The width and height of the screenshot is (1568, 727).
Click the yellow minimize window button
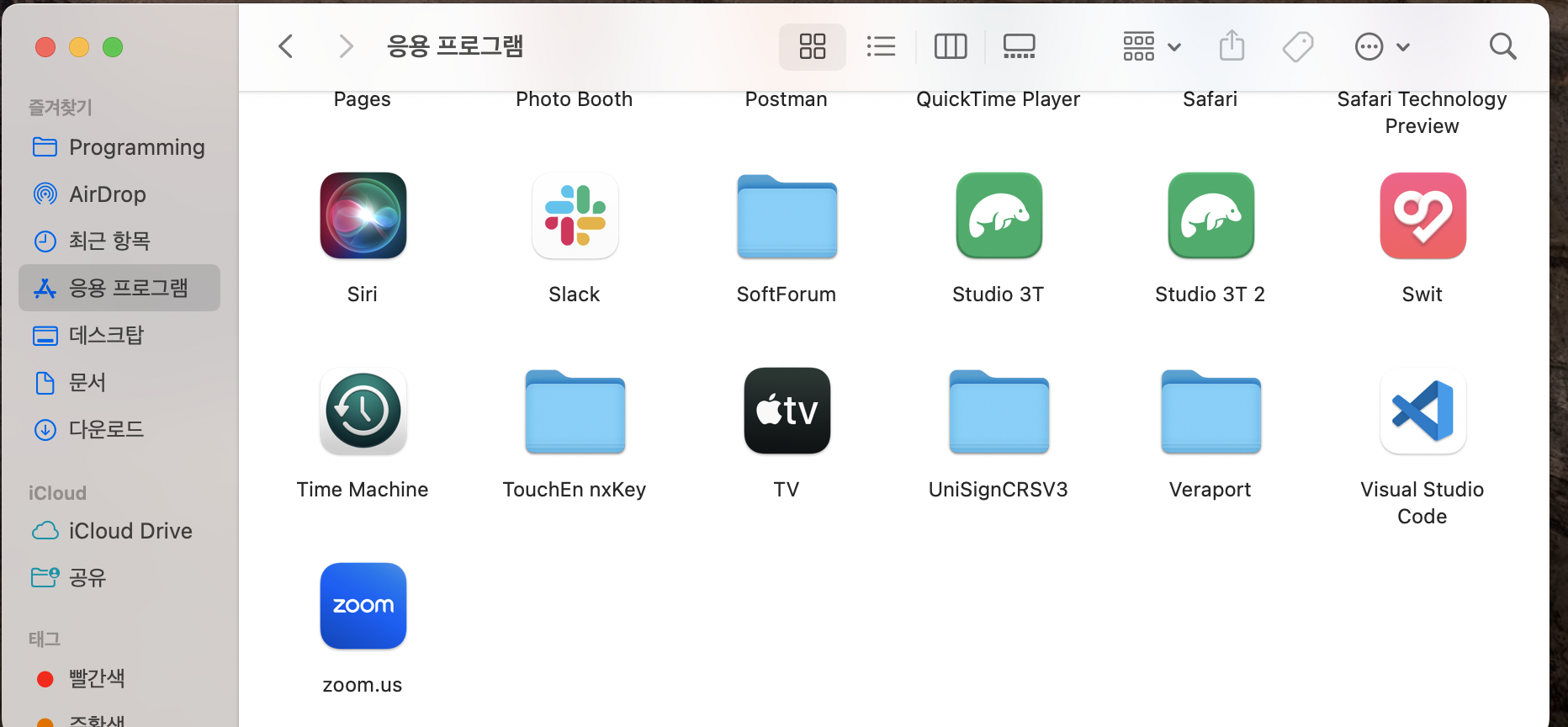point(79,47)
